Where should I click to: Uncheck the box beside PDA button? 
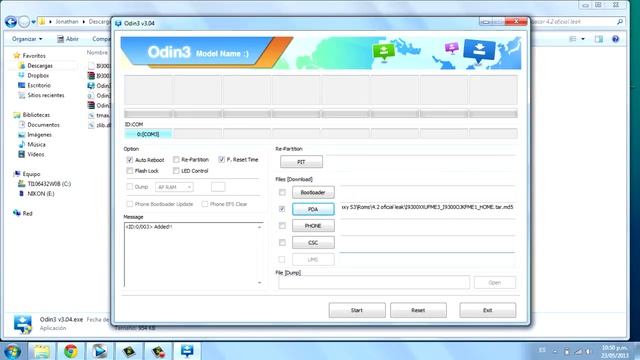tap(282, 209)
